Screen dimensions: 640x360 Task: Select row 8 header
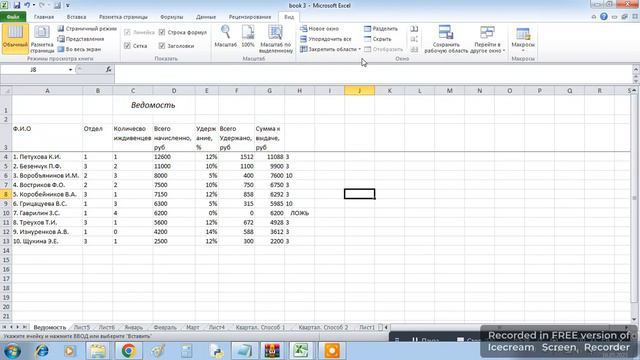[6, 194]
